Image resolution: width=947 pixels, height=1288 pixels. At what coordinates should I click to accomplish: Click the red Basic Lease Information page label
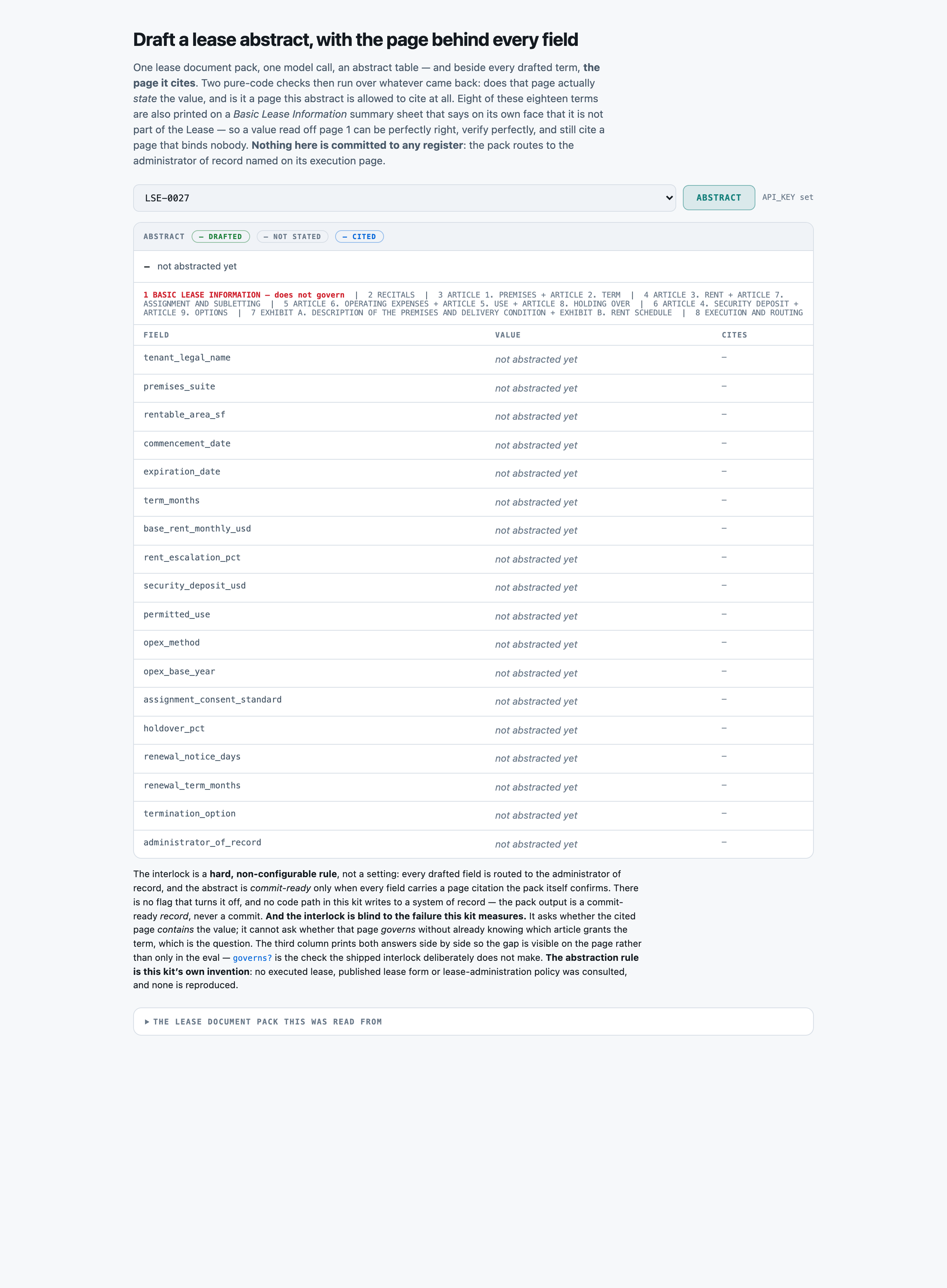click(244, 295)
